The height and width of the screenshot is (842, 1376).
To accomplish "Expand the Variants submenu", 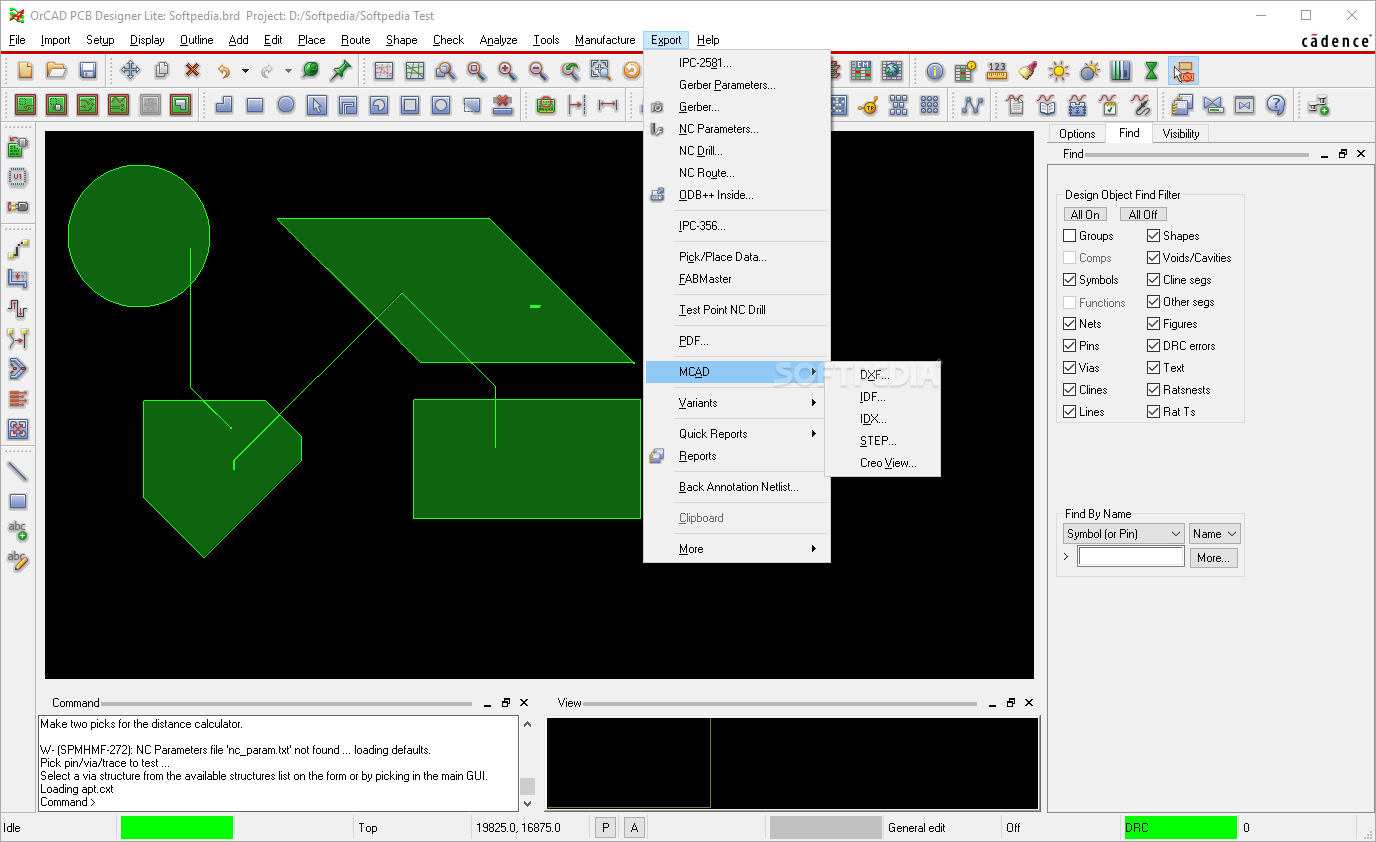I will (737, 403).
